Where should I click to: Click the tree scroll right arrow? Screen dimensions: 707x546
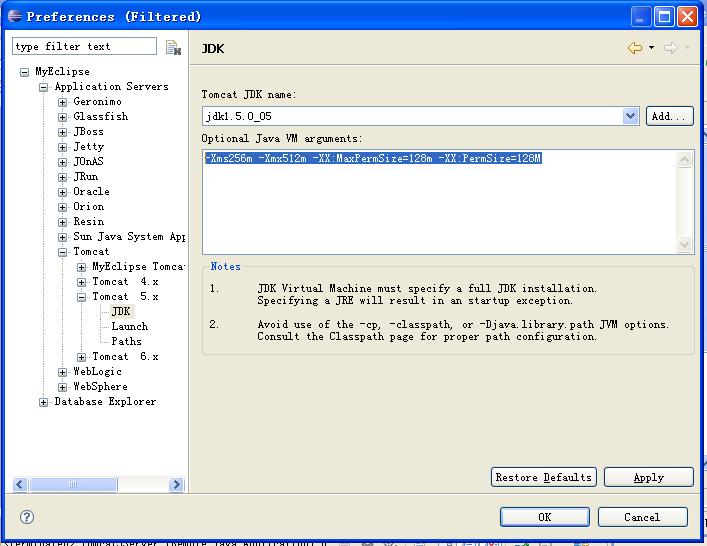point(176,485)
